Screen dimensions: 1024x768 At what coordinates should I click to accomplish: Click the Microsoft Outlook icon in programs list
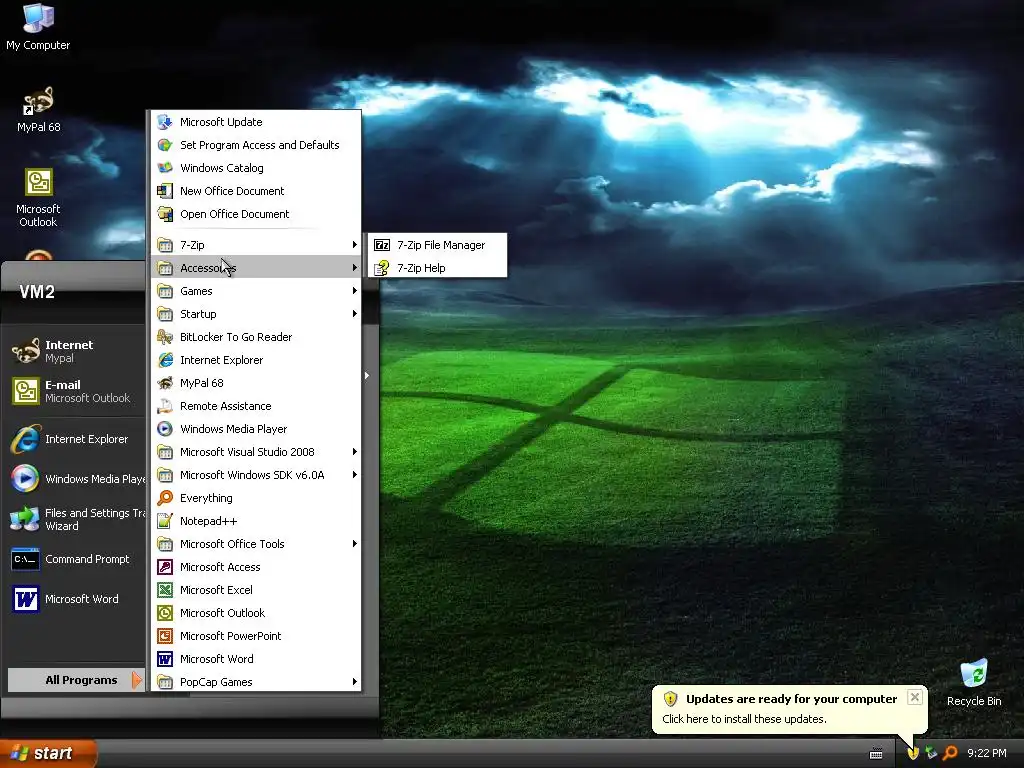(165, 613)
